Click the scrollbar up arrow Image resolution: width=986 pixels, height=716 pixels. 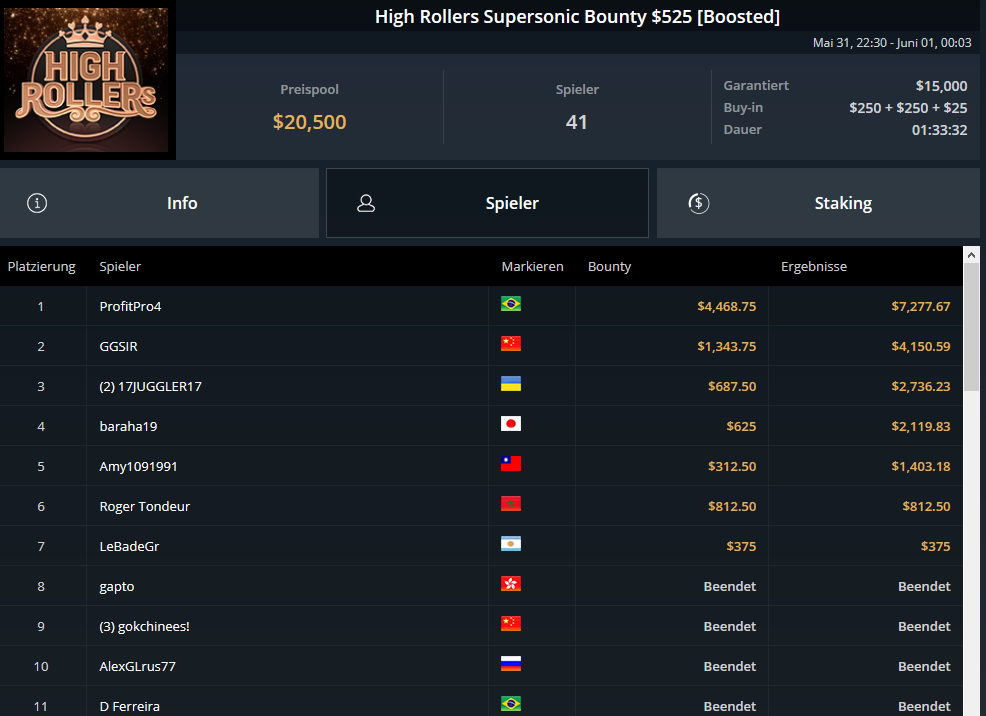pyautogui.click(x=972, y=255)
